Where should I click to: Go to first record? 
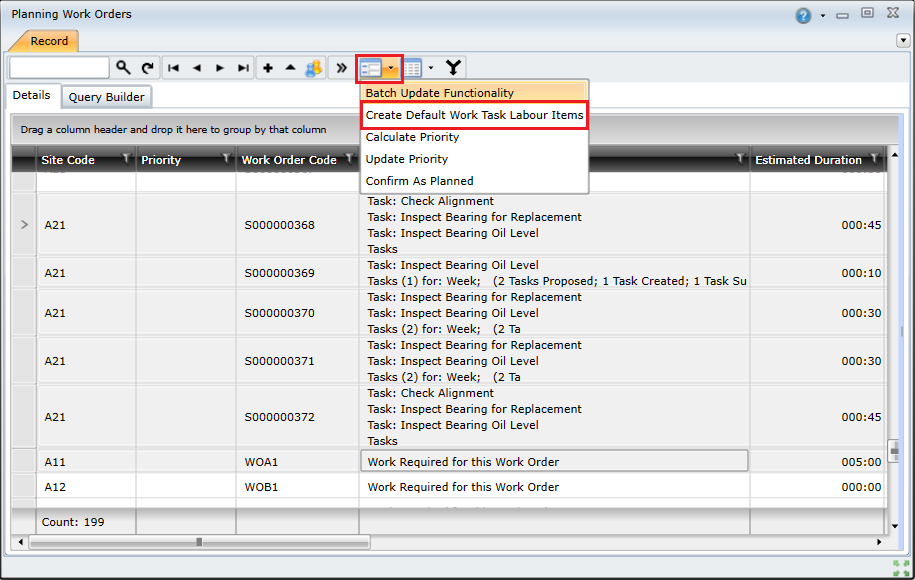[174, 68]
